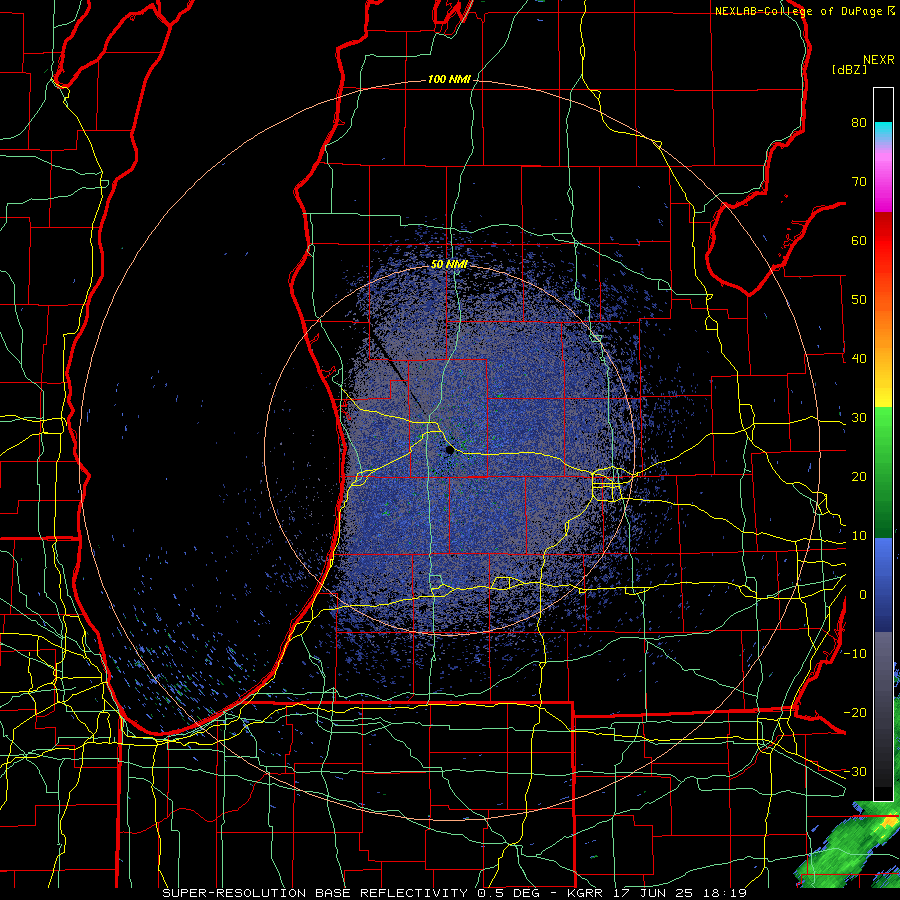900x900 pixels.
Task: Click the 50 value on dBZ scale
Action: [859, 300]
